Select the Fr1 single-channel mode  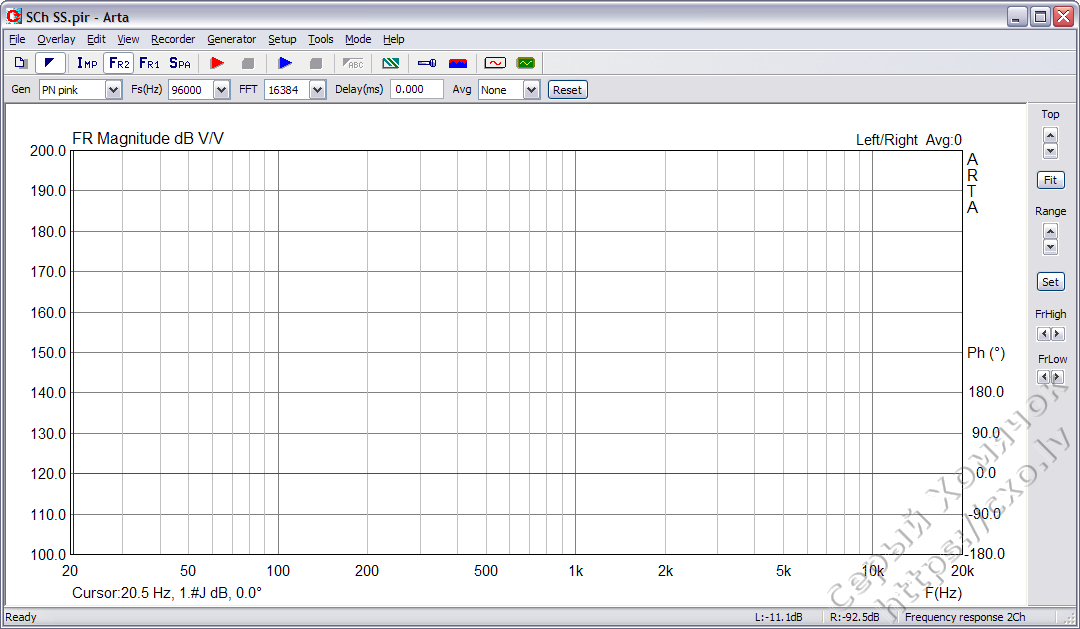tap(150, 62)
